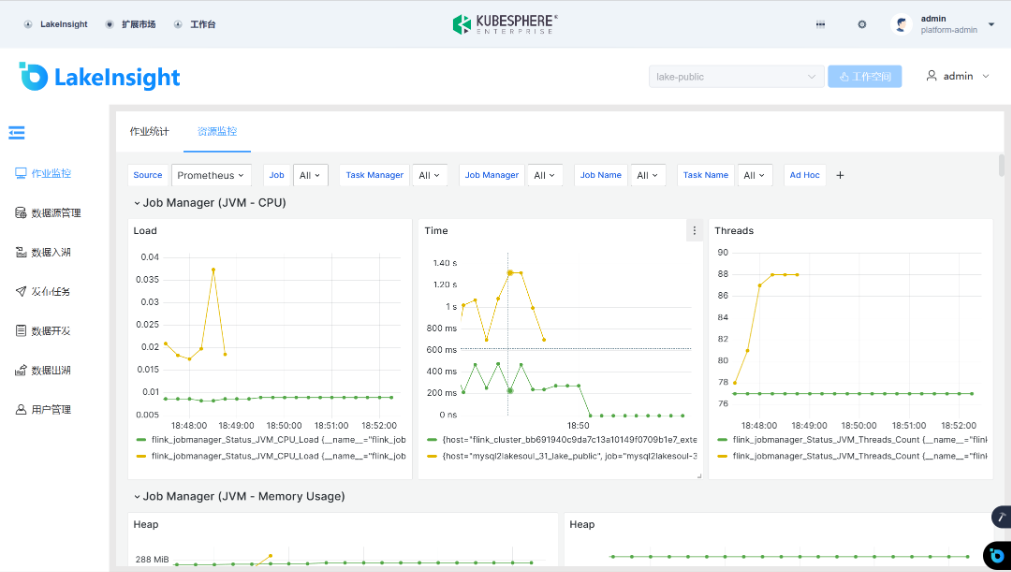Click the floating hammer tool icon

tap(1000, 517)
